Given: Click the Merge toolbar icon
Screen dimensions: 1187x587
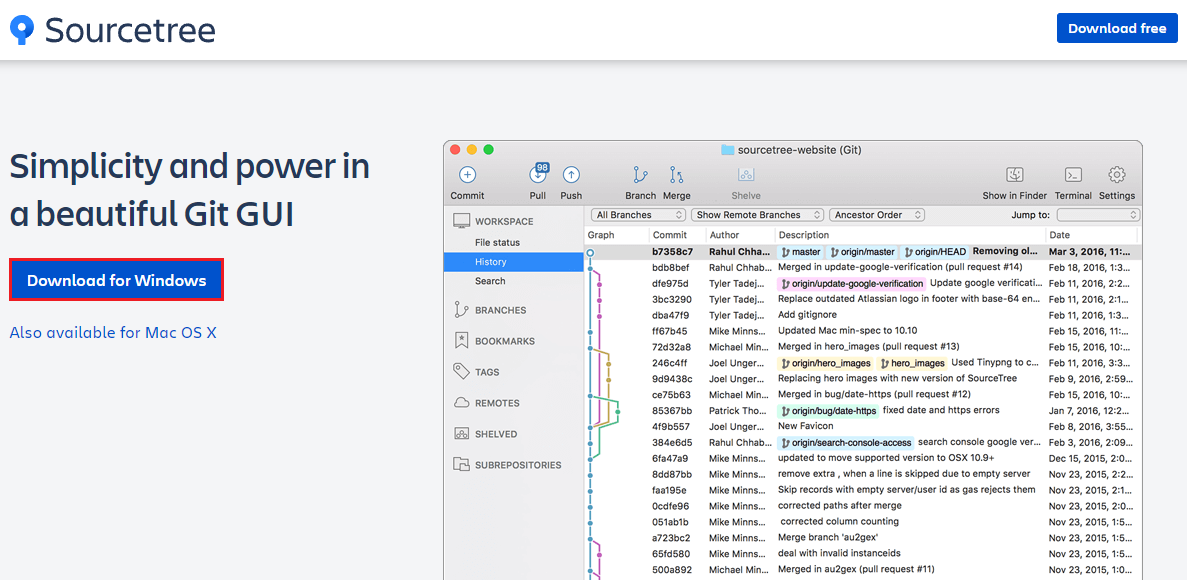Looking at the screenshot, I should tap(676, 175).
